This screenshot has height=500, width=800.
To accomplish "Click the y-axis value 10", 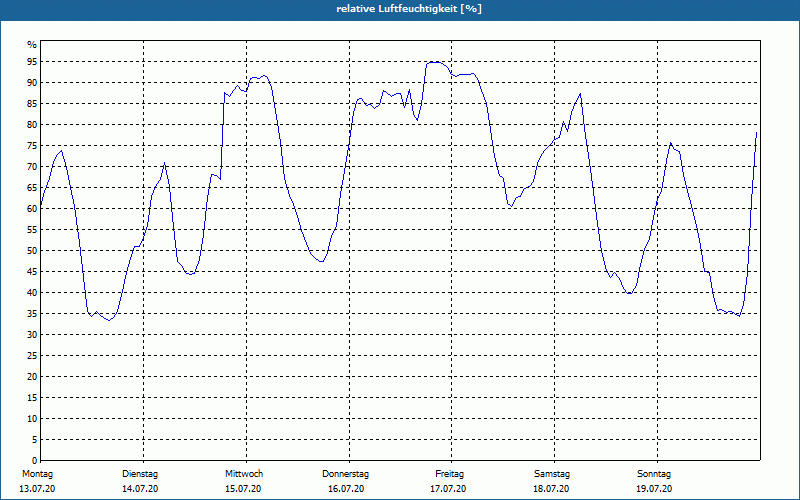I will point(32,419).
